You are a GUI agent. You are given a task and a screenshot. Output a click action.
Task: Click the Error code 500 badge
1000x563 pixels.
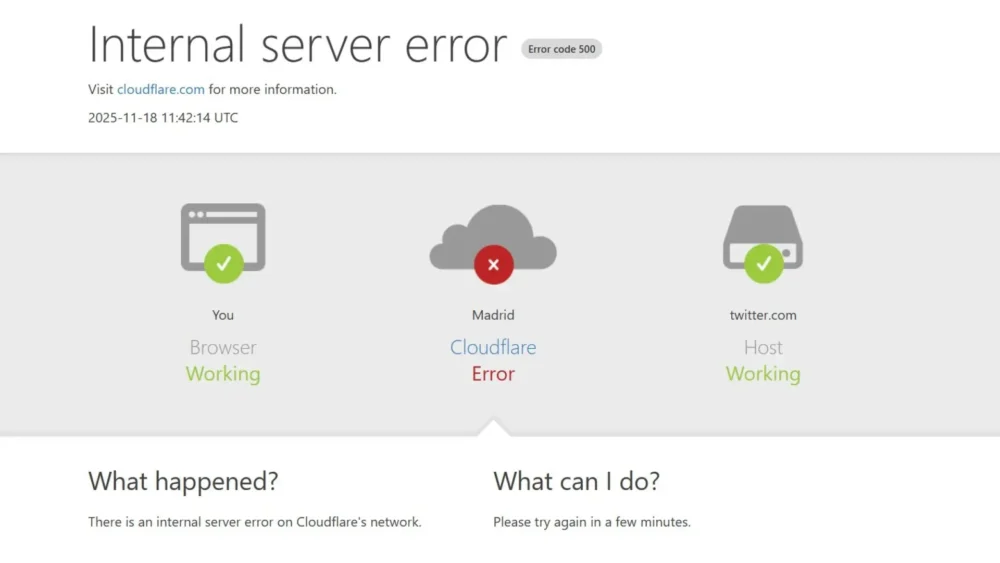(x=561, y=49)
